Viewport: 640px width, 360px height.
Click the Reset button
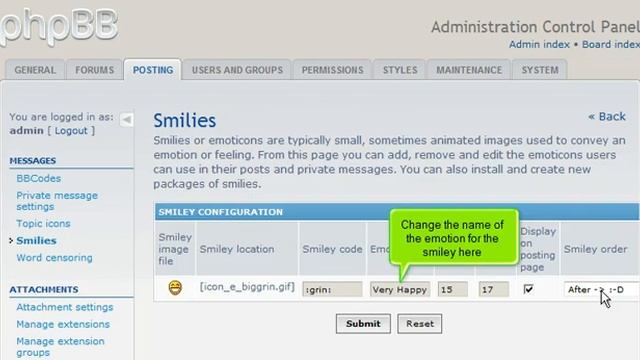(x=420, y=324)
